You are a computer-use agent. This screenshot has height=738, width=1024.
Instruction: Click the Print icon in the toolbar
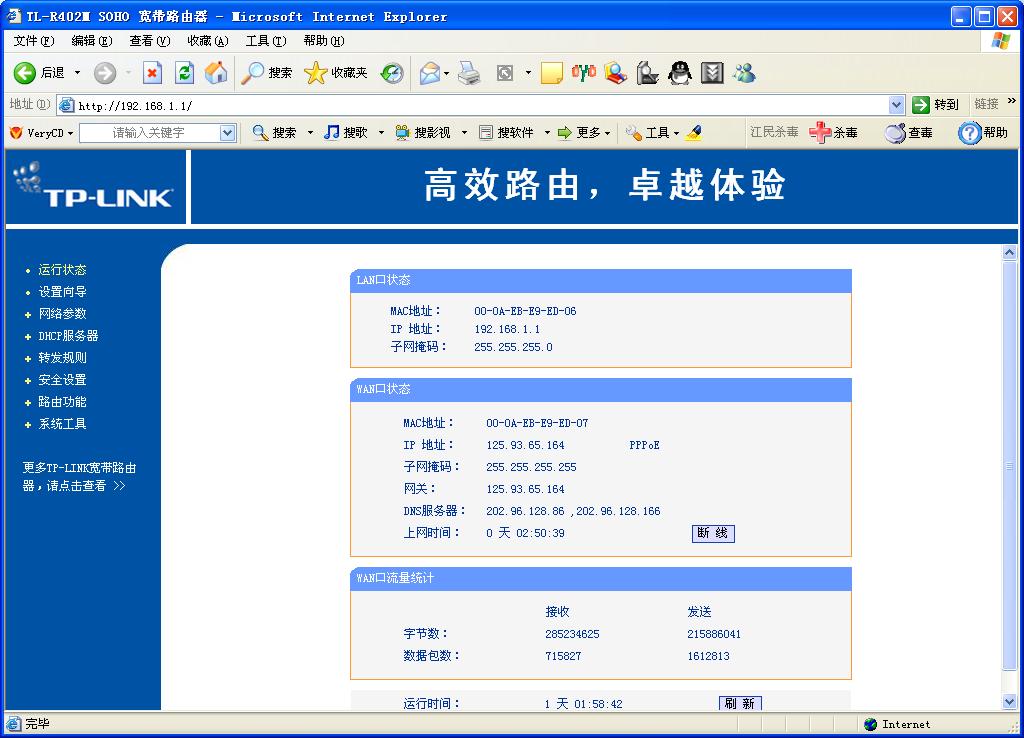(x=470, y=73)
